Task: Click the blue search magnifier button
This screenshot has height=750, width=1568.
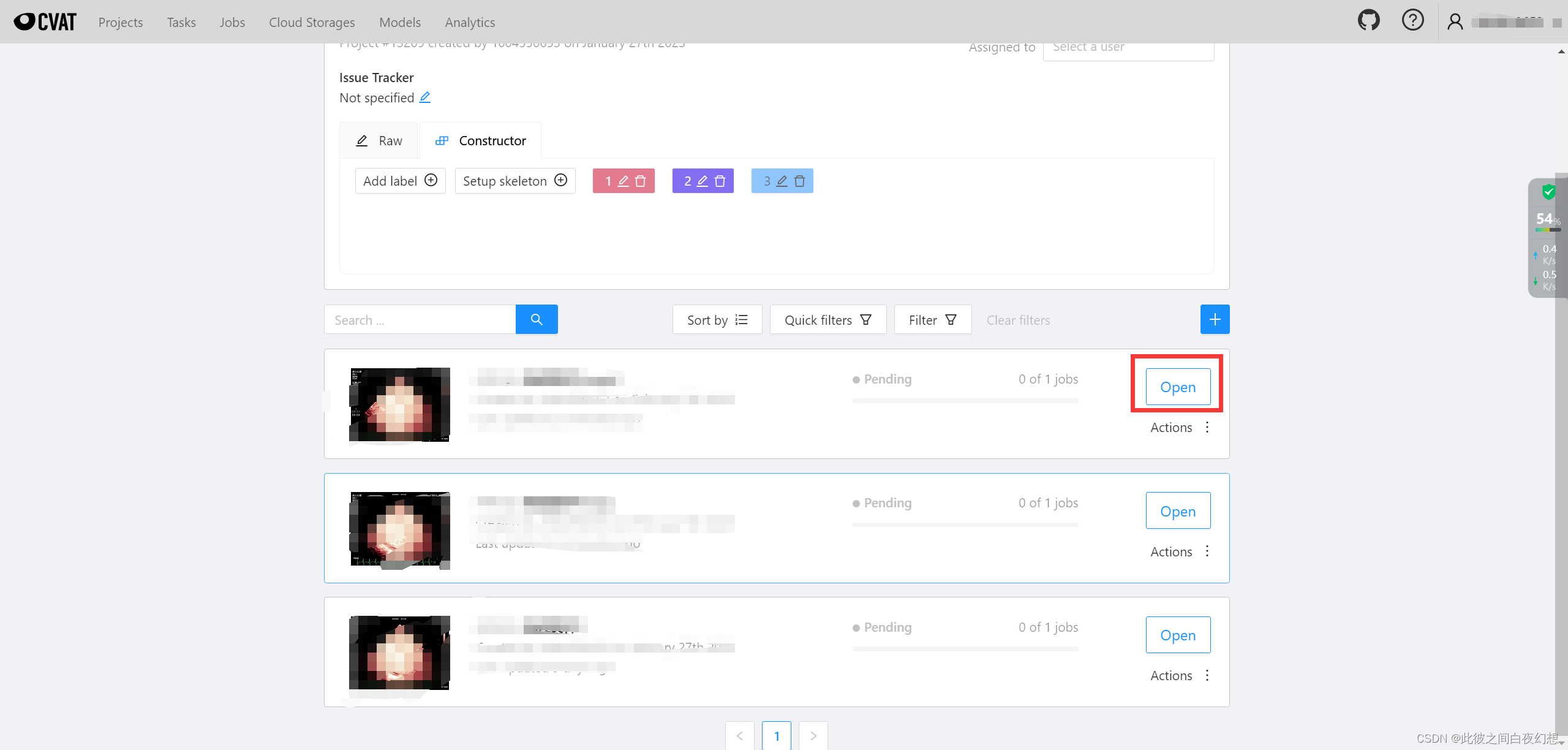Action: [x=537, y=319]
